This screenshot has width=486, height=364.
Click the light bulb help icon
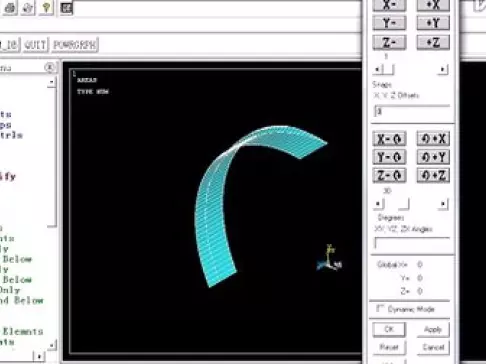point(46,7)
